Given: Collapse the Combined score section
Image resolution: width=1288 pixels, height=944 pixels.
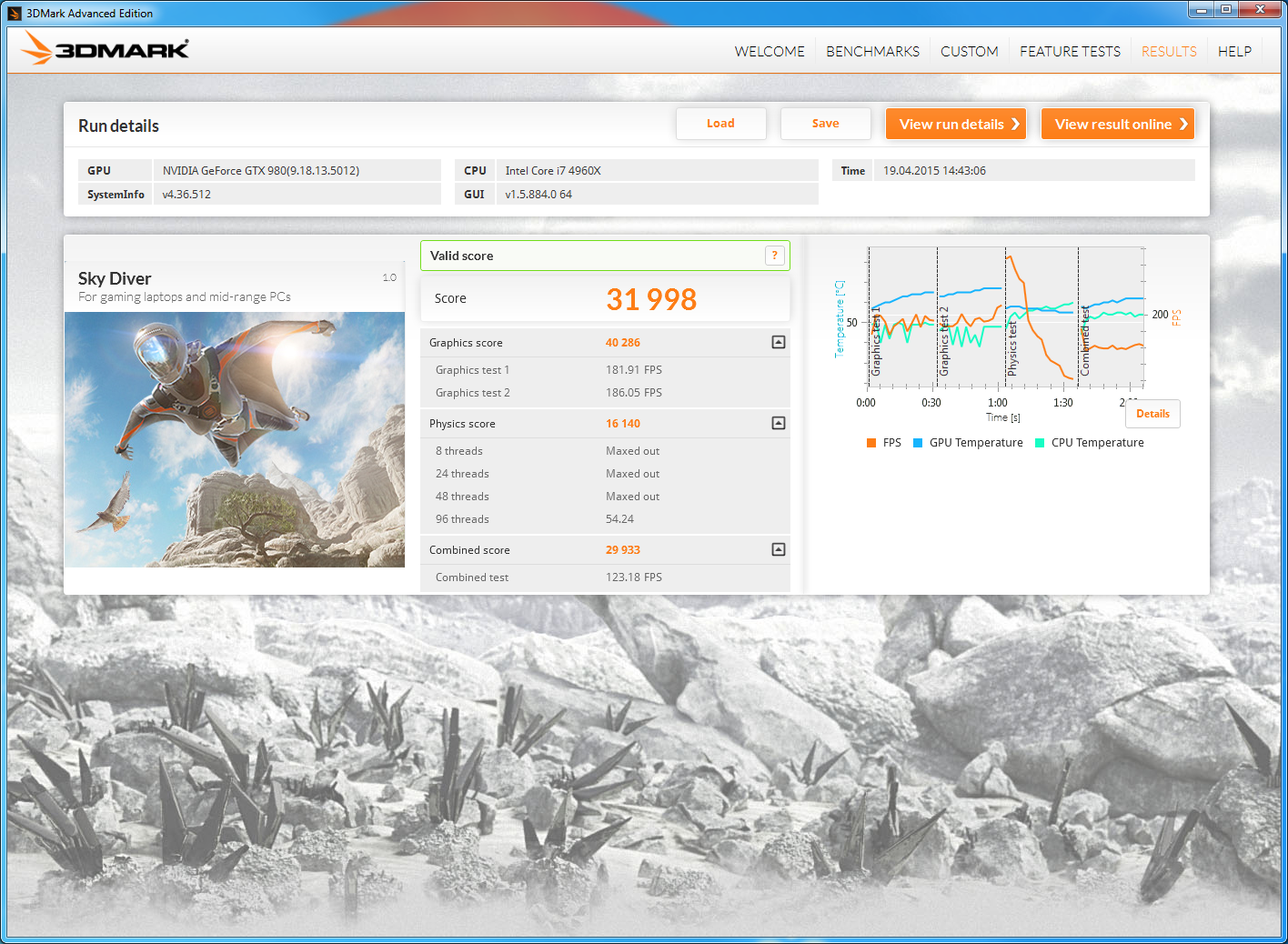Looking at the screenshot, I should click(779, 550).
